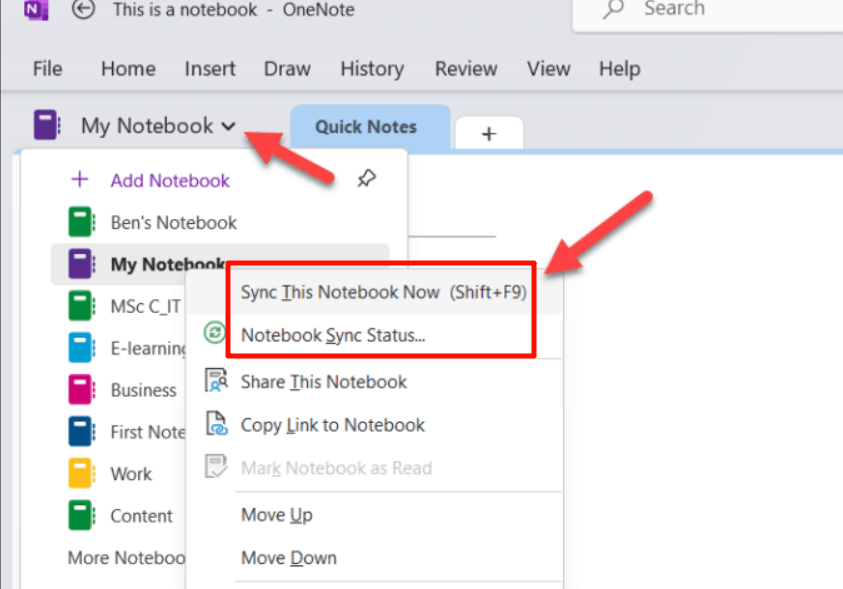Click the green MSc C_IT notebook icon
Screen dimensions: 843x589
[82, 306]
